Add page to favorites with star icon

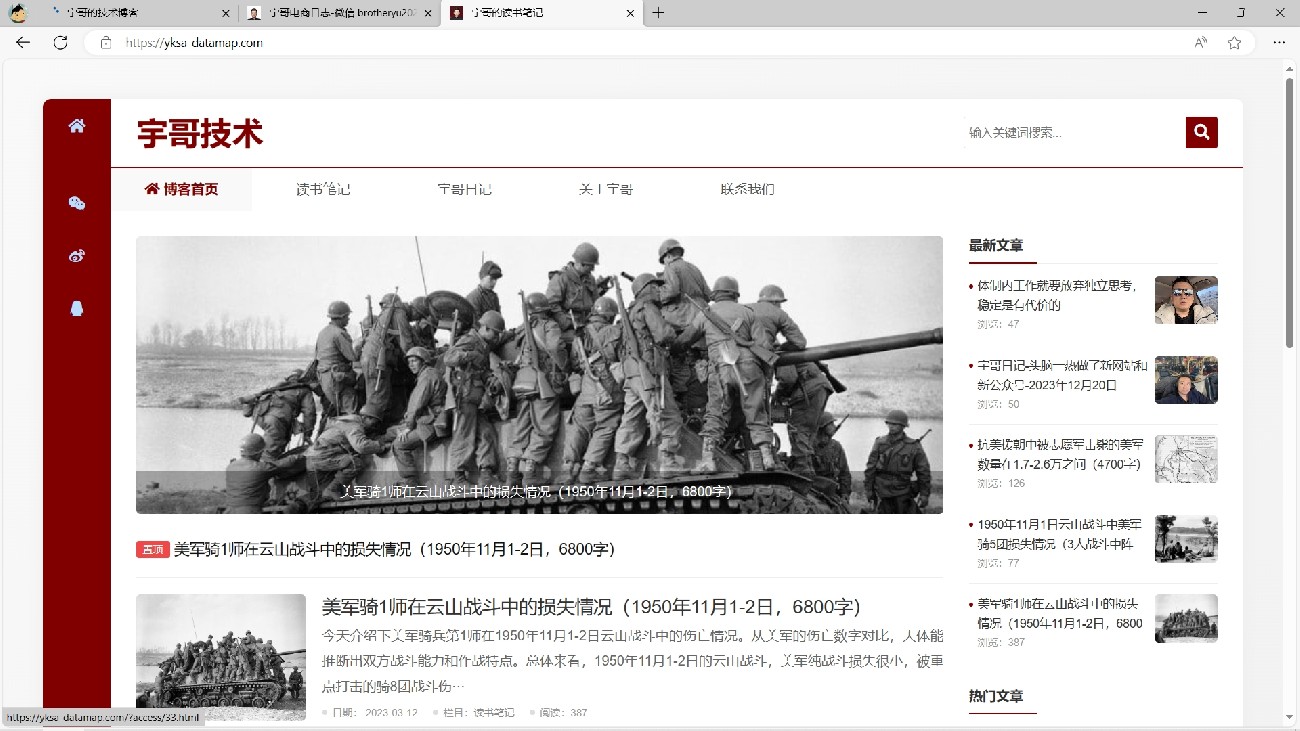click(1234, 43)
